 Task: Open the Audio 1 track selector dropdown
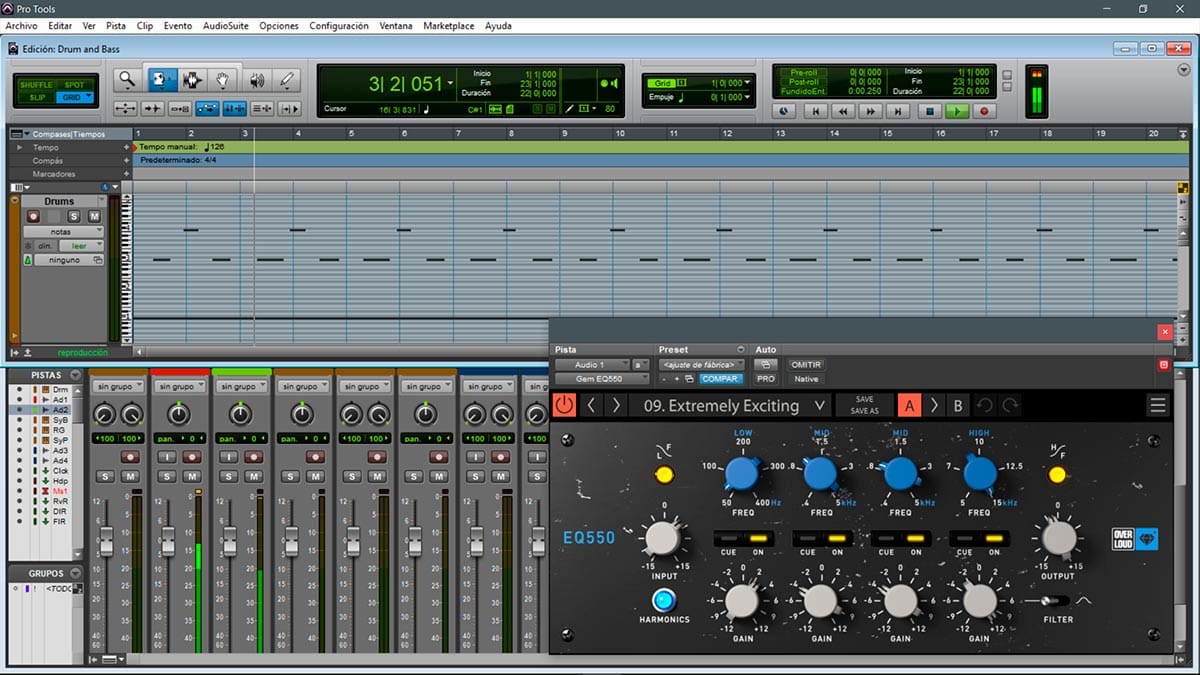point(591,365)
